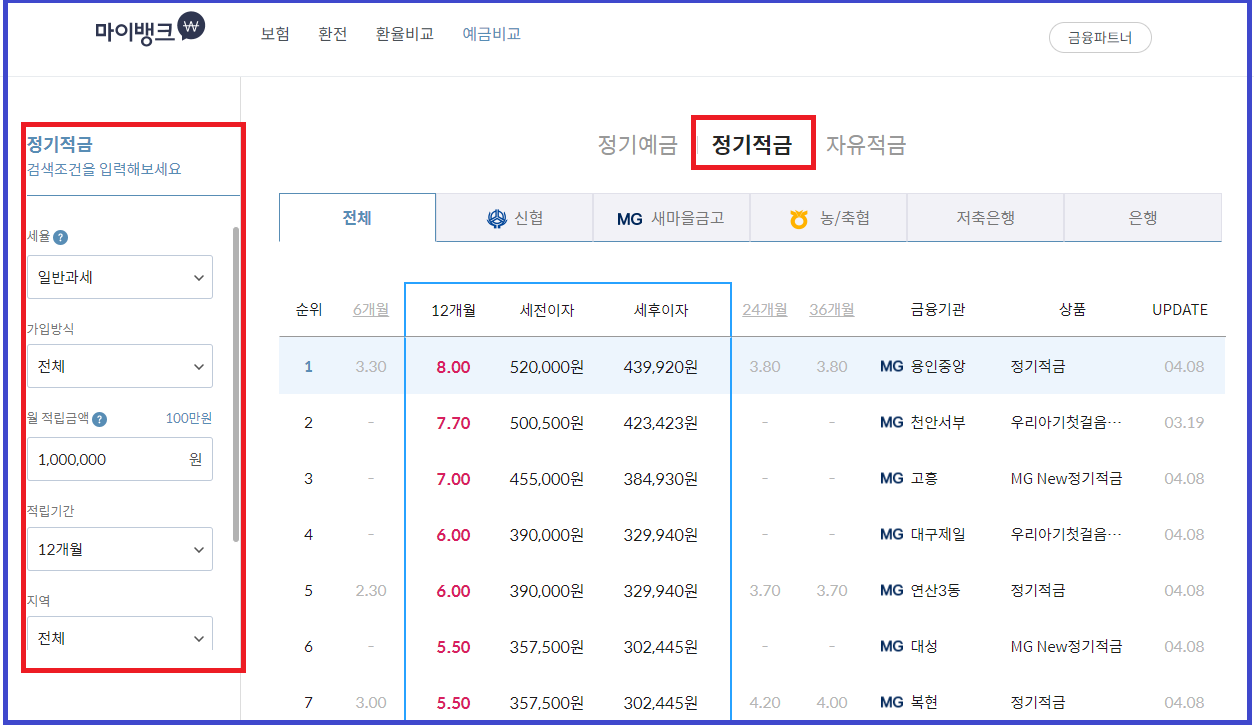Viewport: 1254px width, 725px height.
Task: Open the 환전 menu
Action: [333, 34]
